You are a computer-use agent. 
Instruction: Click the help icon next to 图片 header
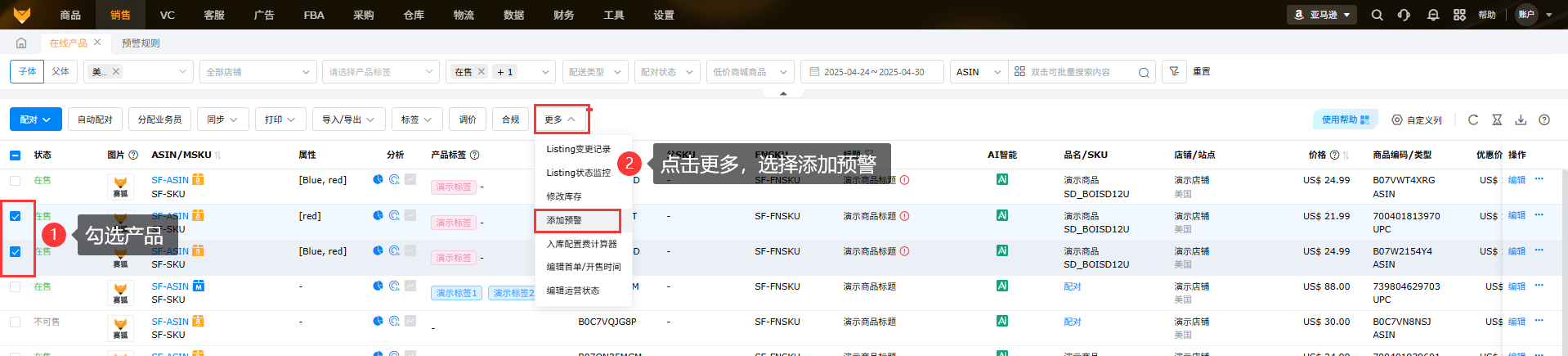[133, 155]
